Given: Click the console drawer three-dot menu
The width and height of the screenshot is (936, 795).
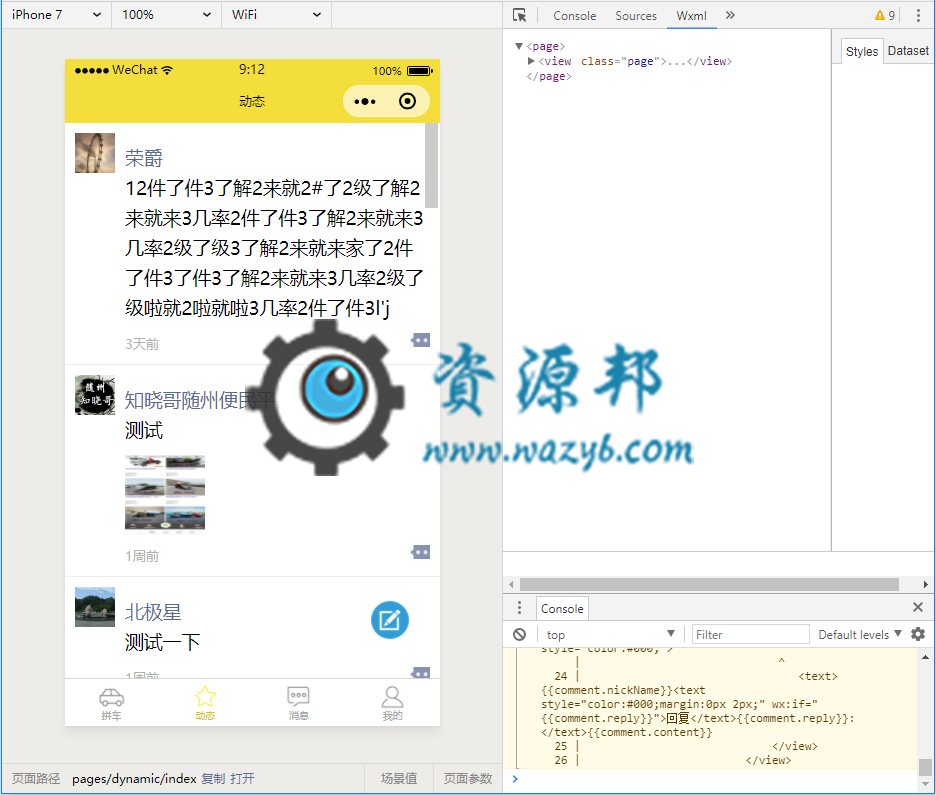Looking at the screenshot, I should 519,608.
